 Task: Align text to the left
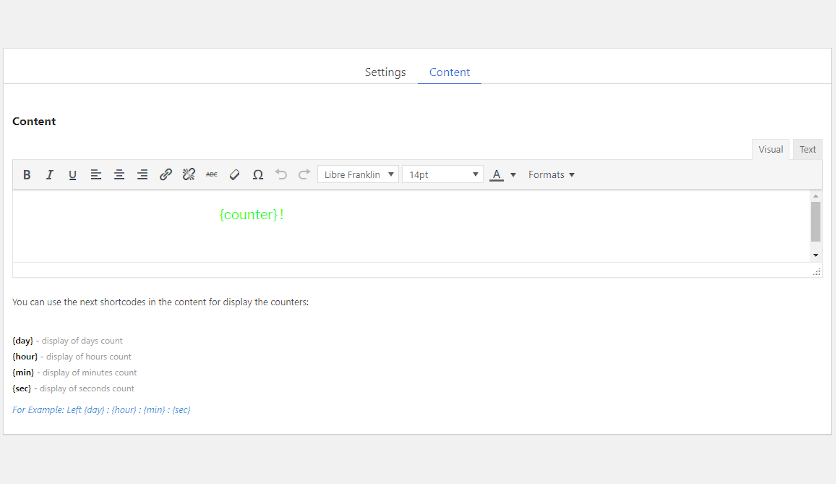pyautogui.click(x=96, y=175)
